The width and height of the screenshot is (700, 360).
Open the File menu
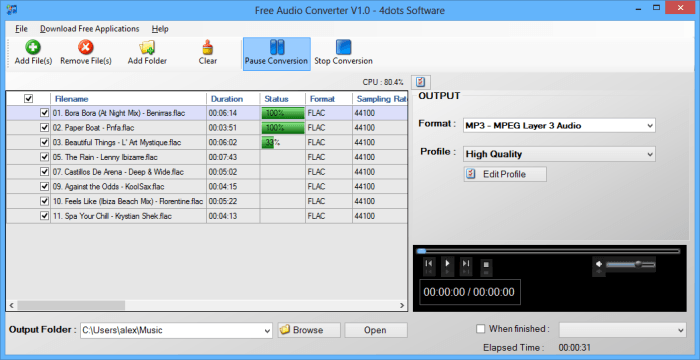21,29
